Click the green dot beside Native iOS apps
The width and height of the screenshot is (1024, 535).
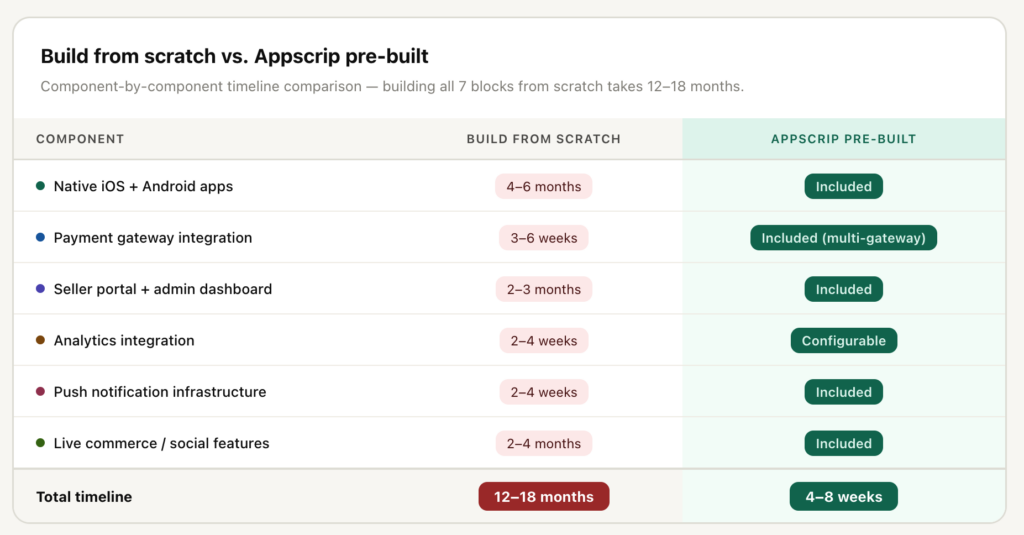pyautogui.click(x=40, y=186)
